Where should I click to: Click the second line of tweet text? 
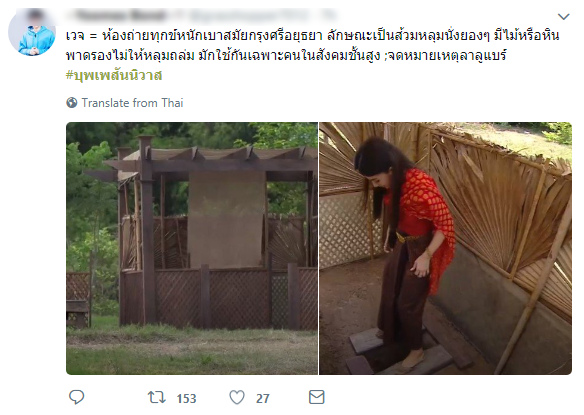coord(286,56)
